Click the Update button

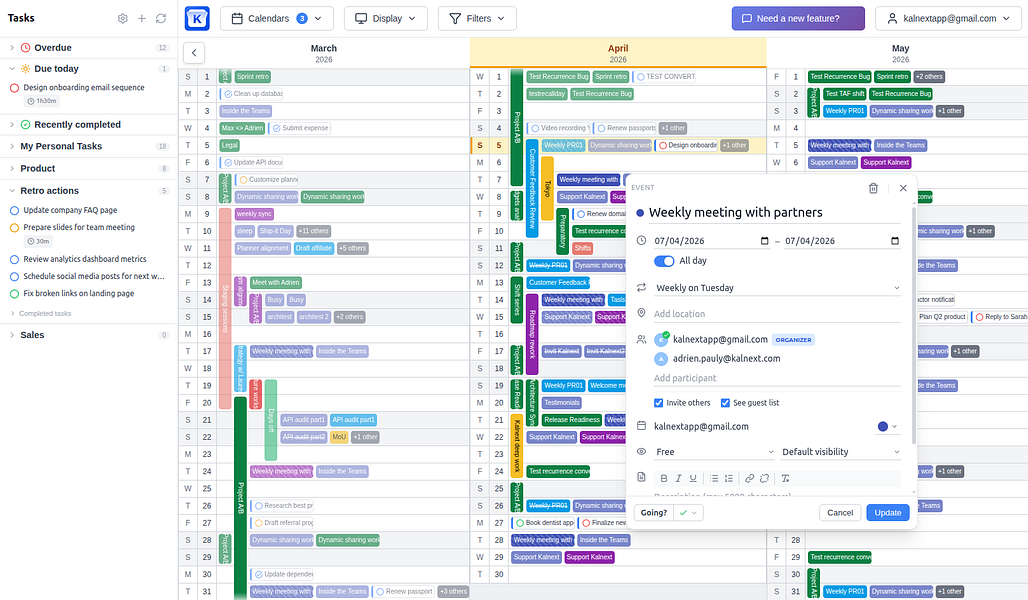[x=888, y=513]
